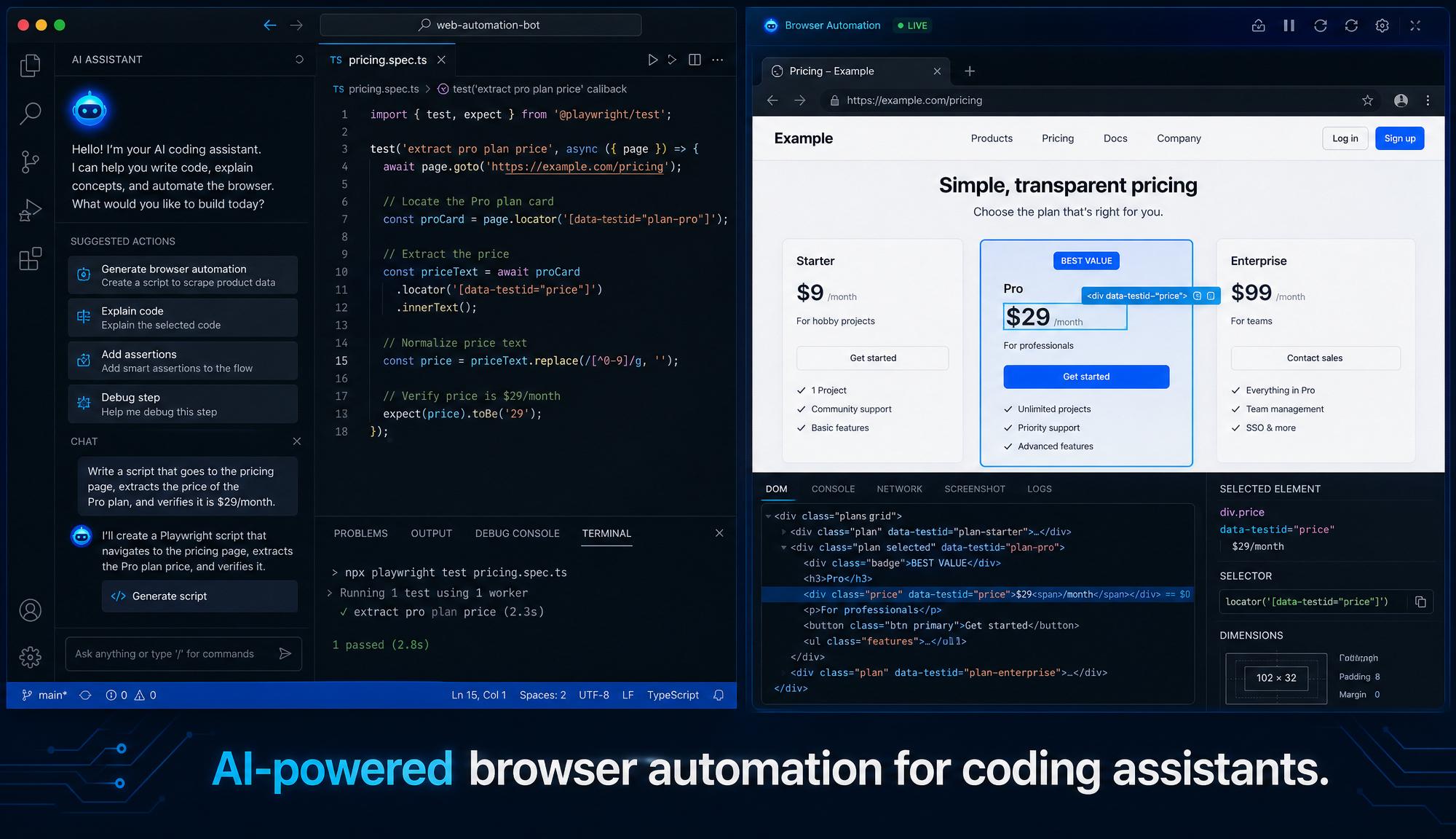The width and height of the screenshot is (1456, 839).
Task: Open the embedded browser kebab menu
Action: (x=1428, y=101)
